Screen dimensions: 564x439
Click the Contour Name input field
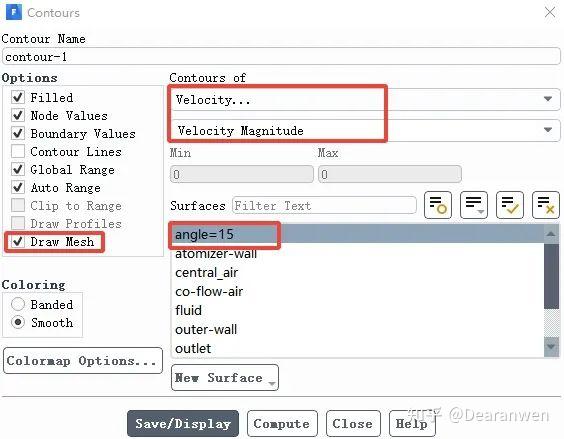[281, 56]
